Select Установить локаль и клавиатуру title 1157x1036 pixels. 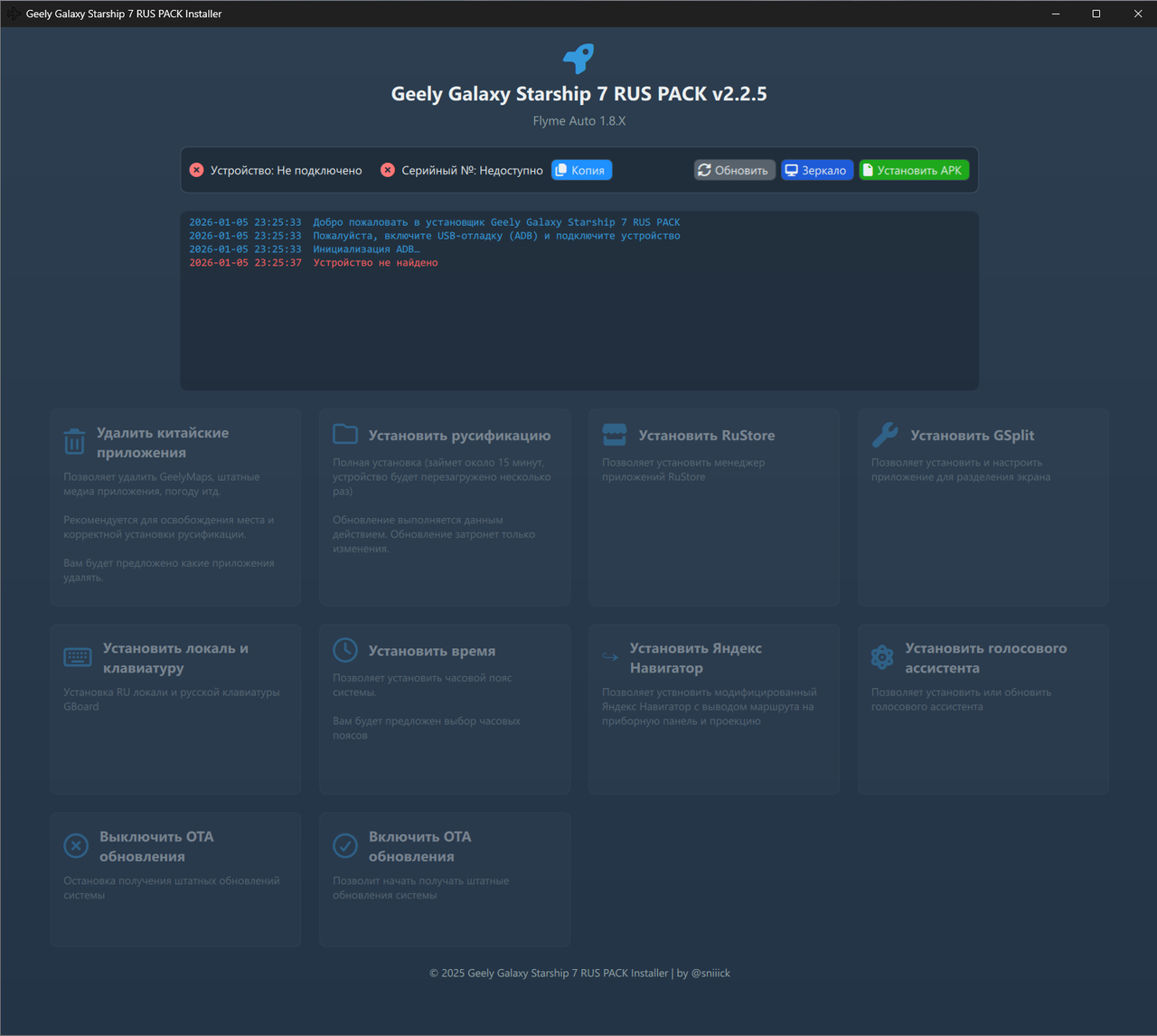pos(175,658)
